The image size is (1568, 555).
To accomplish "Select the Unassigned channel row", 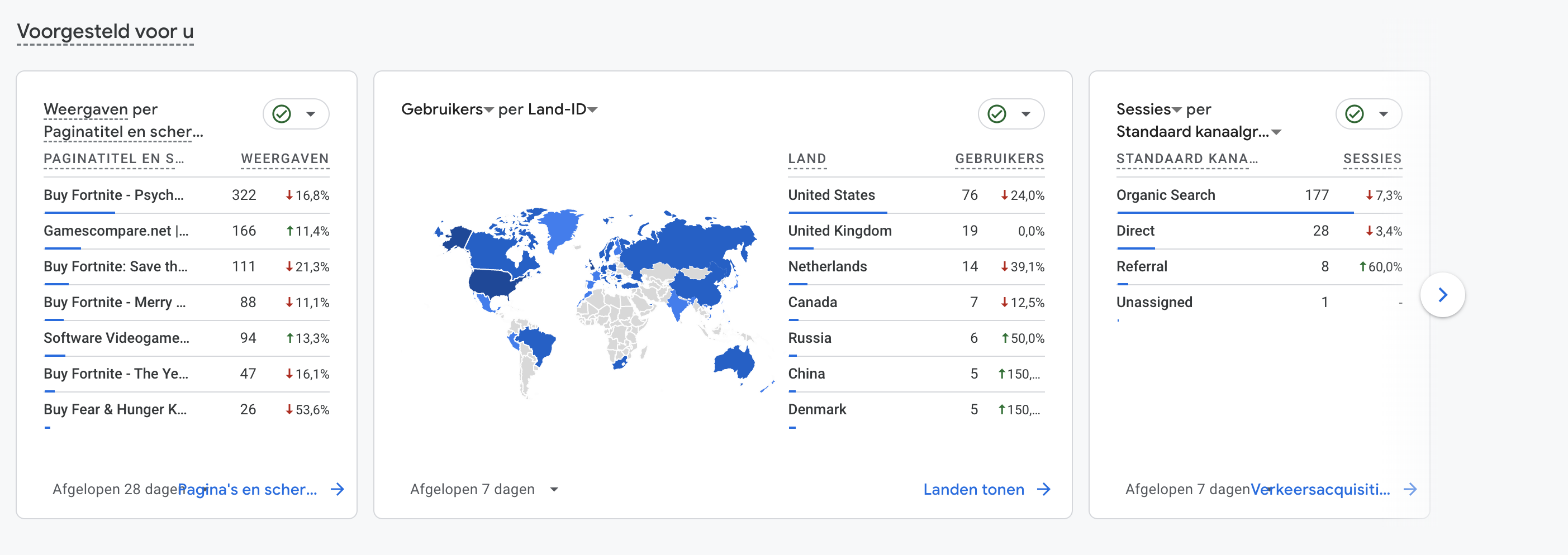I will [1259, 303].
